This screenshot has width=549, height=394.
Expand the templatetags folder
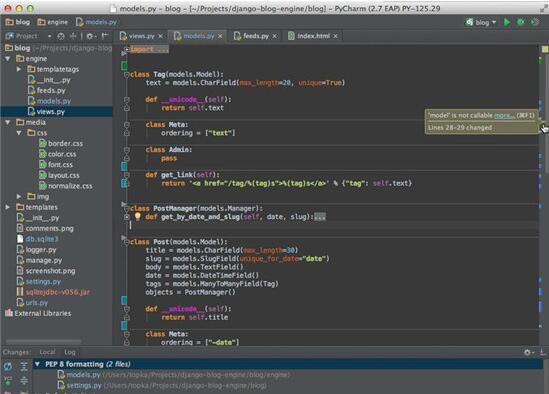click(19, 69)
